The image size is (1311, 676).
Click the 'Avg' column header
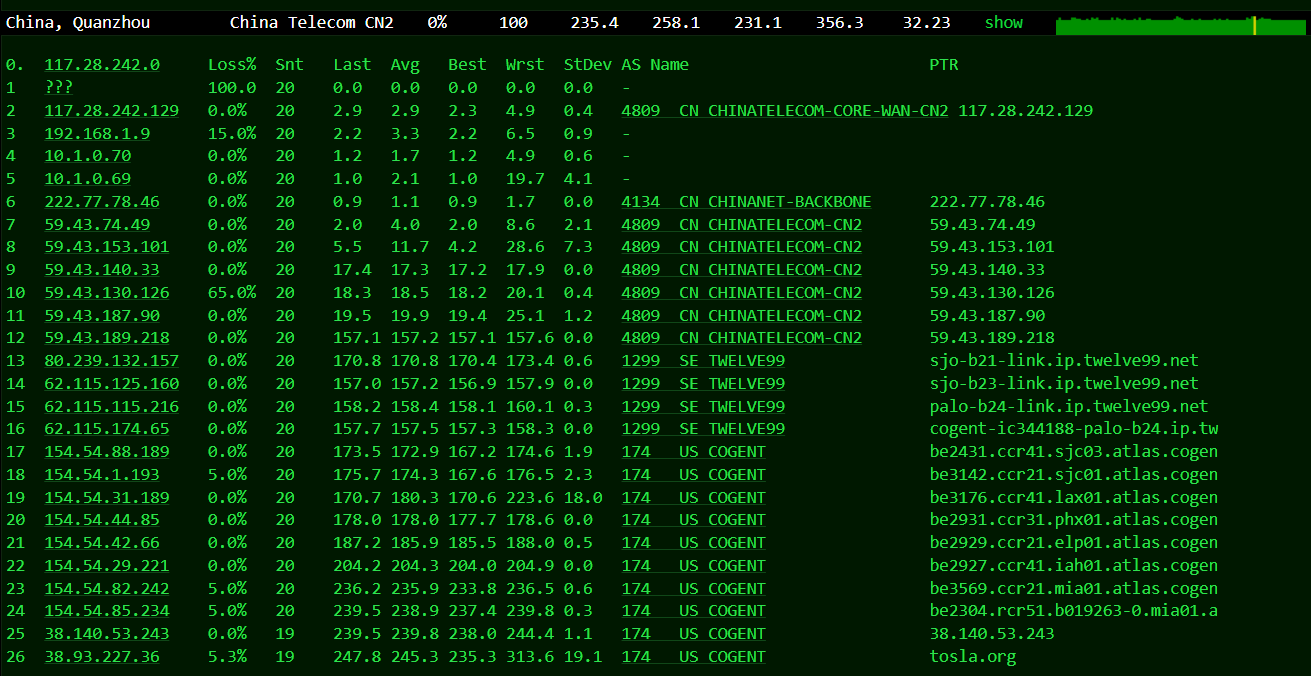[405, 64]
